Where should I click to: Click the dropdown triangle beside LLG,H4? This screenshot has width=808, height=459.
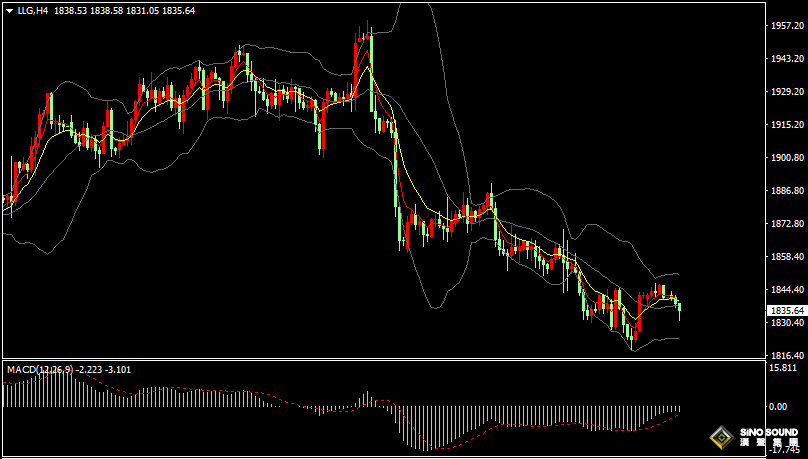tap(9, 10)
